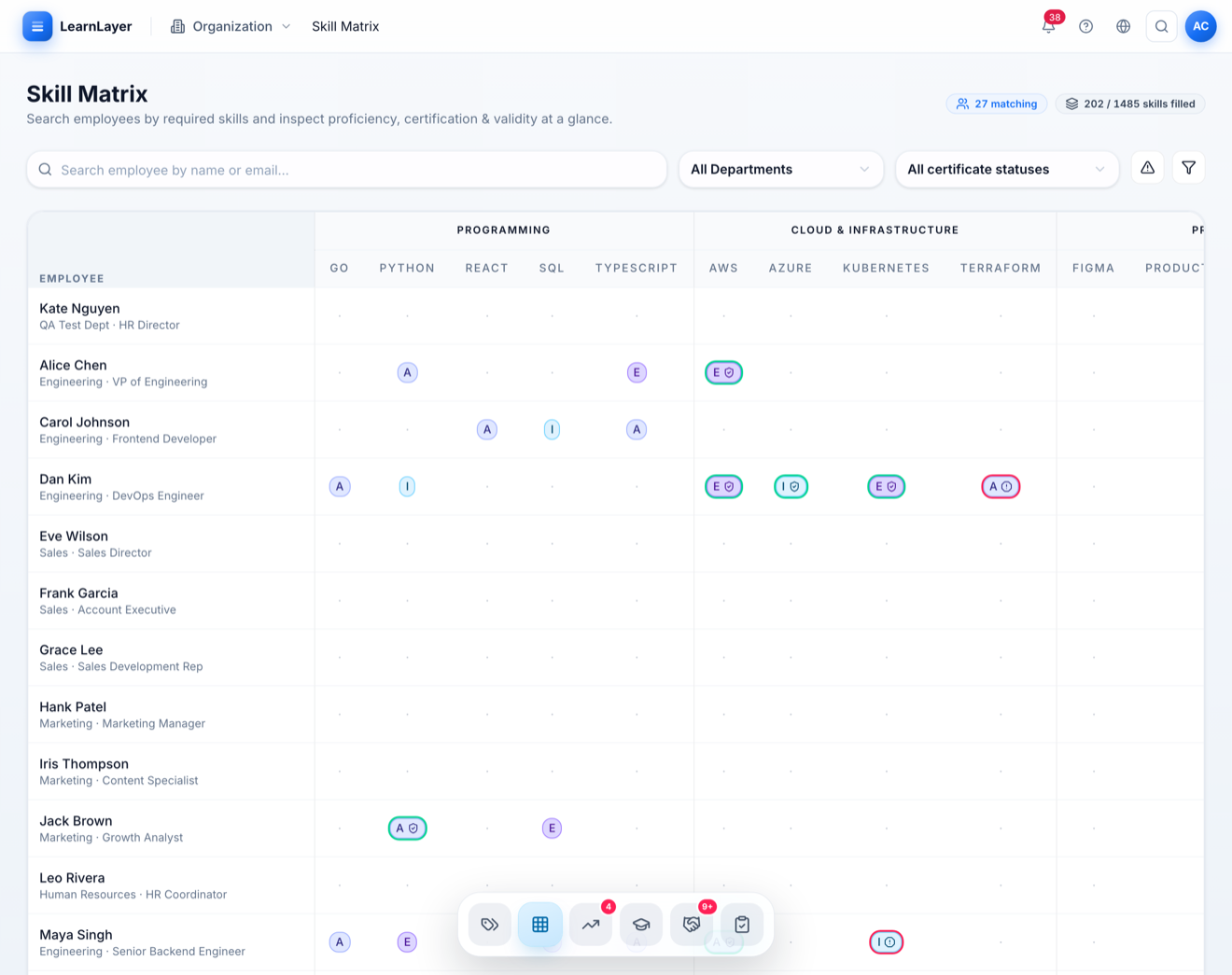This screenshot has width=1232, height=975.
Task: Click the PYTHON column header
Action: pos(407,268)
